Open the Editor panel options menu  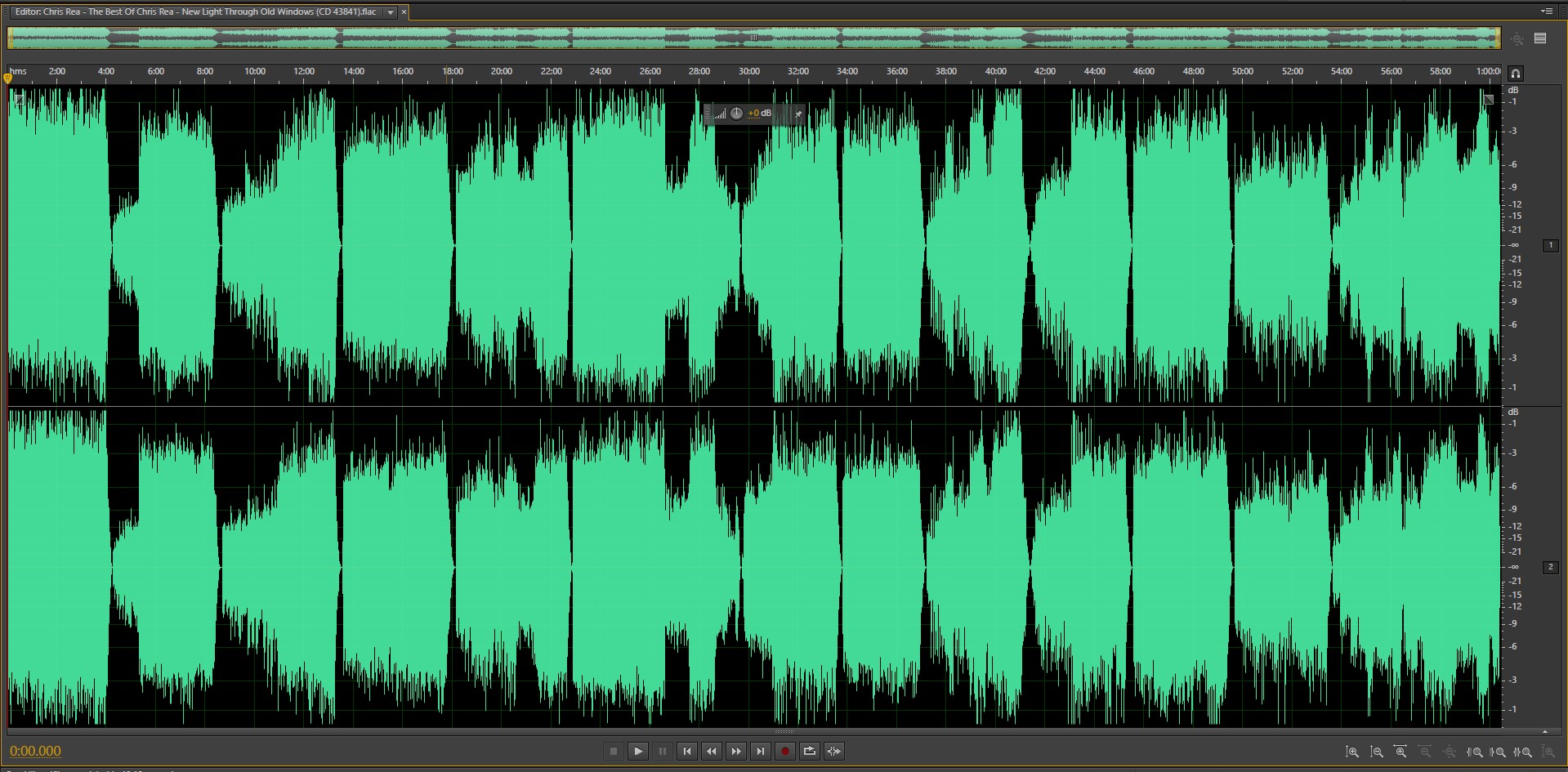pyautogui.click(x=1546, y=11)
